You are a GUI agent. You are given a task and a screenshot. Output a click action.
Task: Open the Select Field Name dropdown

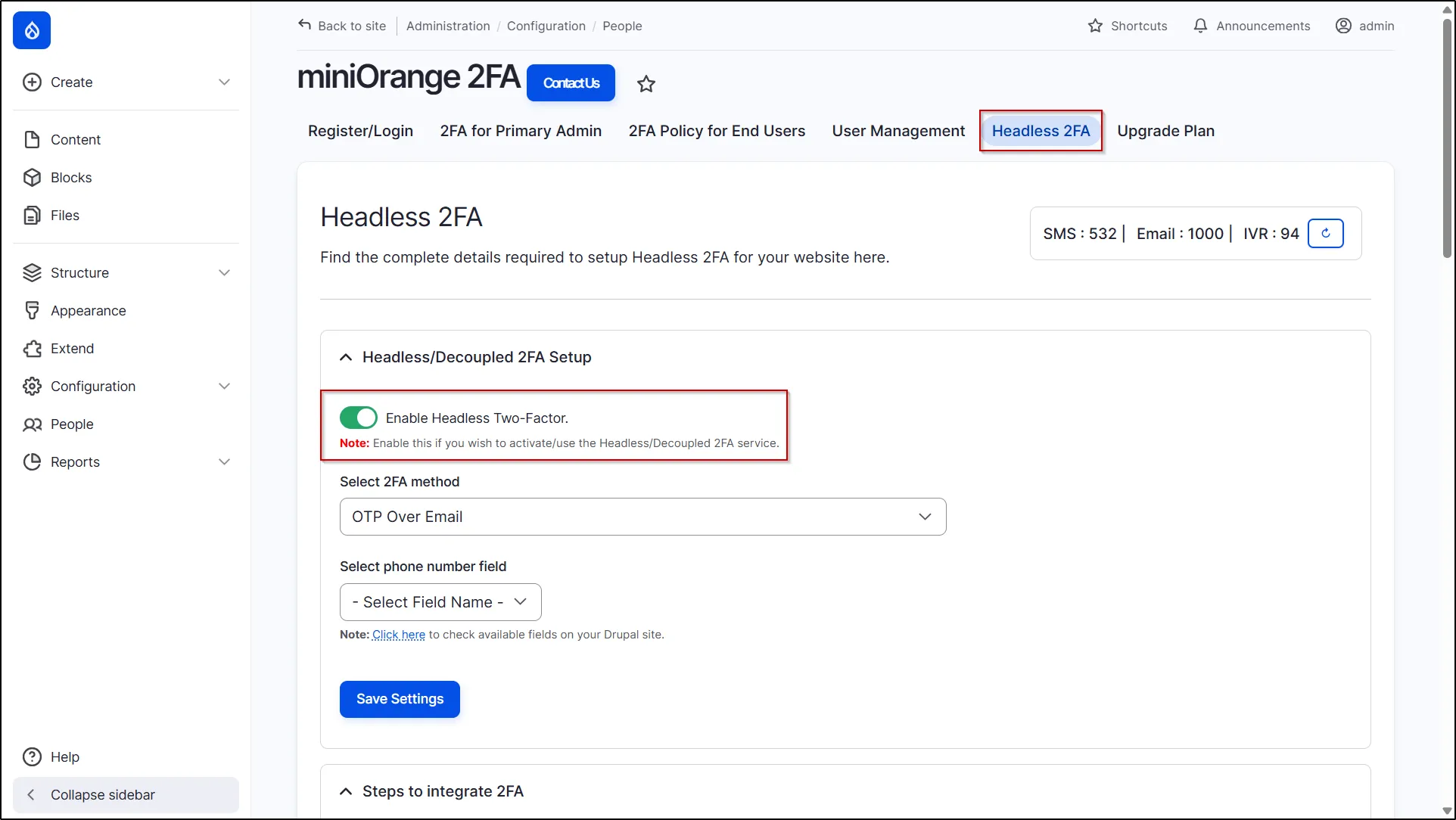pyautogui.click(x=440, y=602)
